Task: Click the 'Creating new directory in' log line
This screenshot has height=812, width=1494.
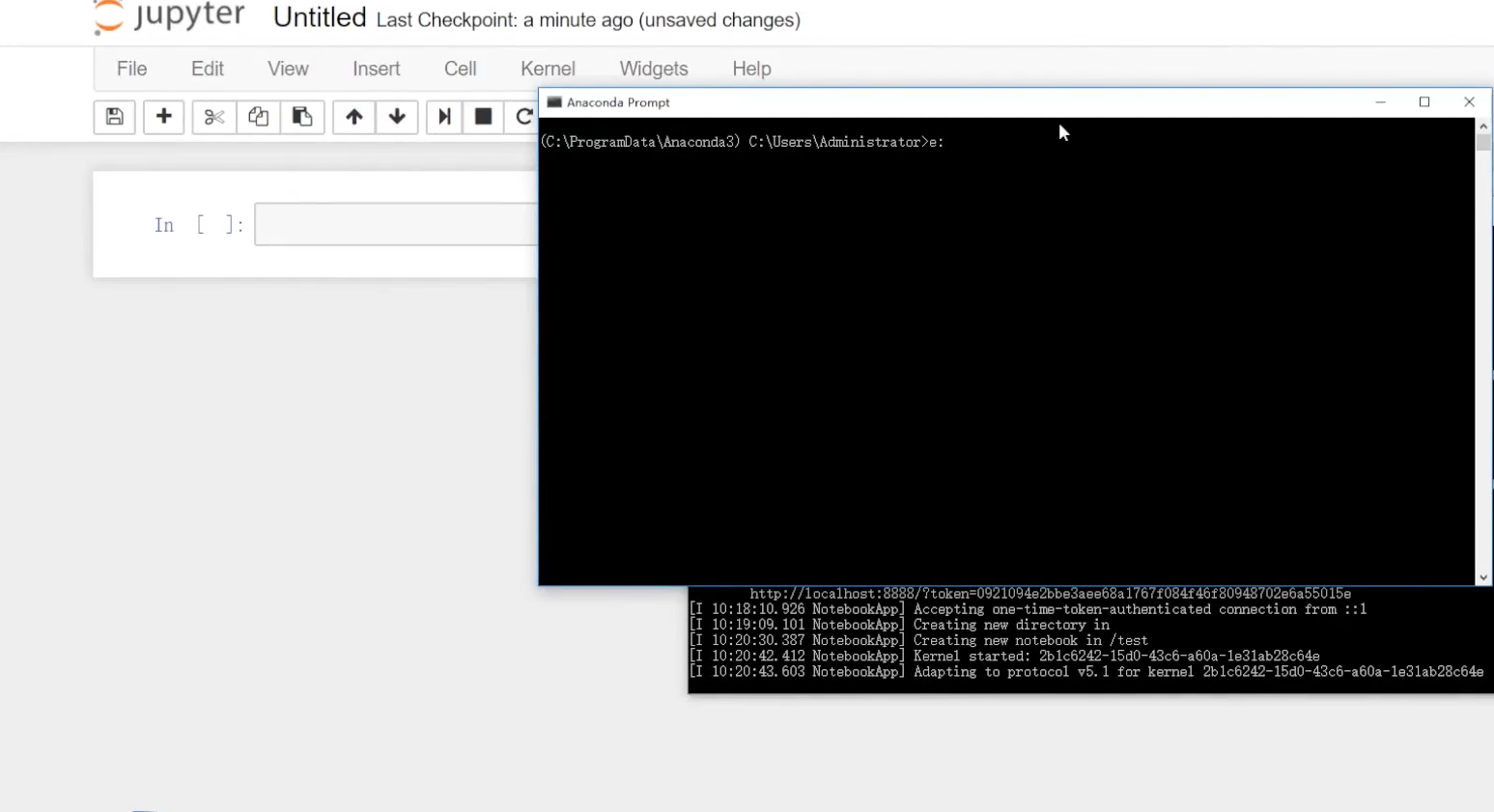Action: click(900, 625)
